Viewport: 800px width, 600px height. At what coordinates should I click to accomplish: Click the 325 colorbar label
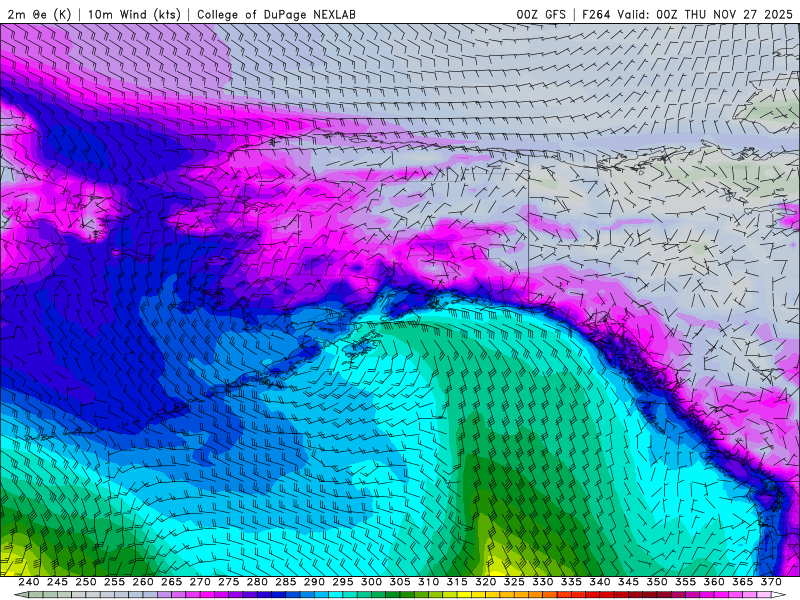click(514, 582)
